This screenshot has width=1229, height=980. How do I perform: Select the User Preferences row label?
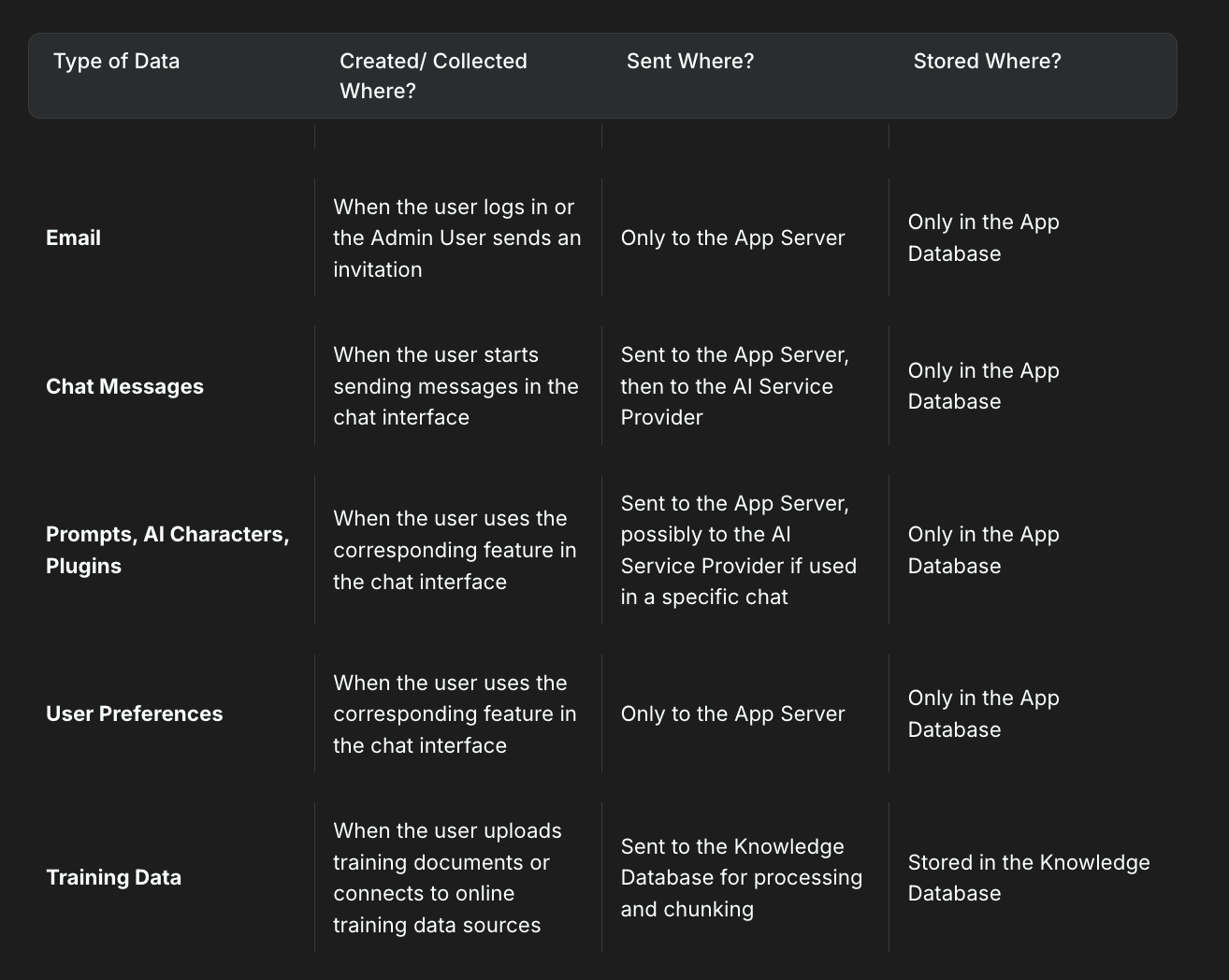point(134,713)
